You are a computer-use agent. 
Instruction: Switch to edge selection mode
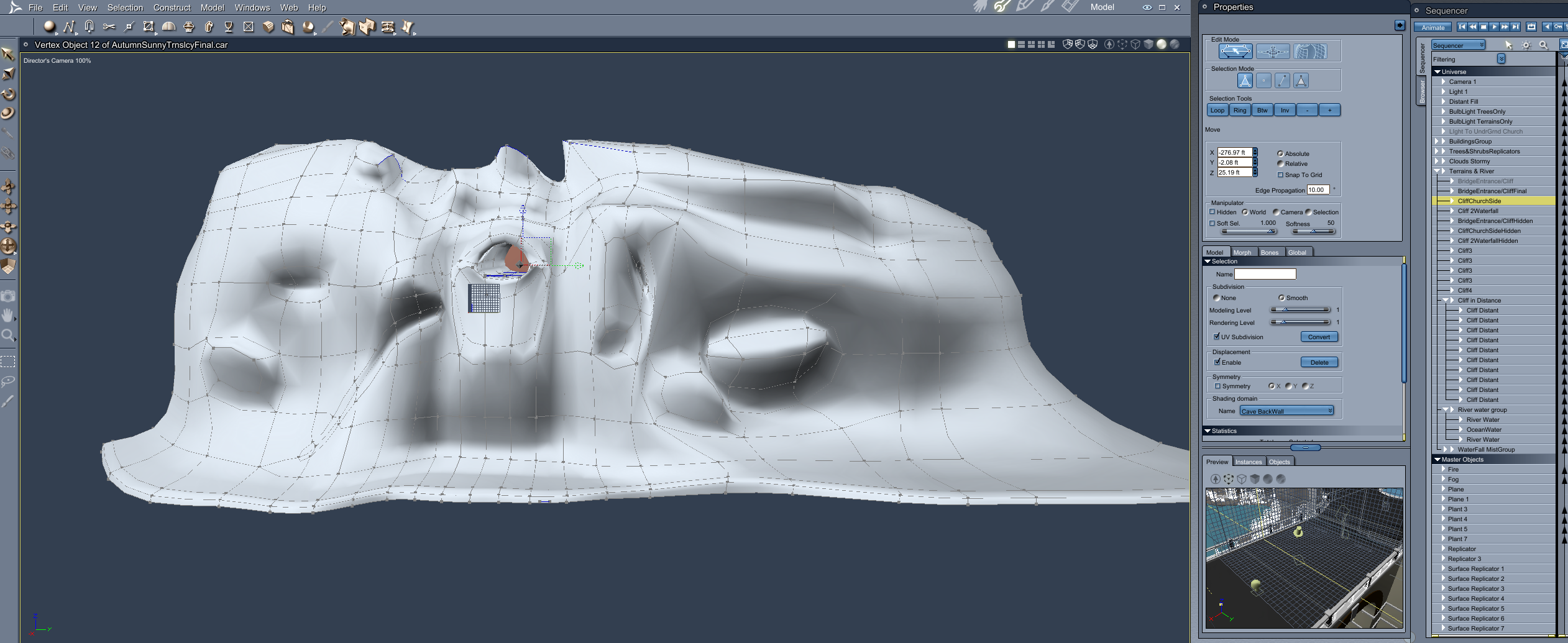tap(1282, 80)
